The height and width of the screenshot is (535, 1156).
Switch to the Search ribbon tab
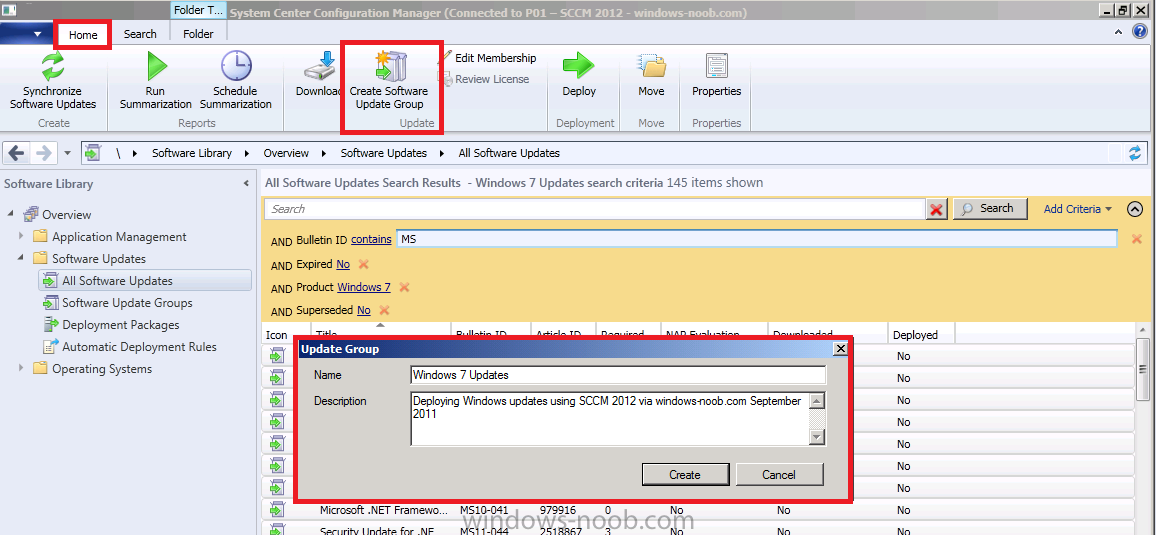(x=140, y=34)
